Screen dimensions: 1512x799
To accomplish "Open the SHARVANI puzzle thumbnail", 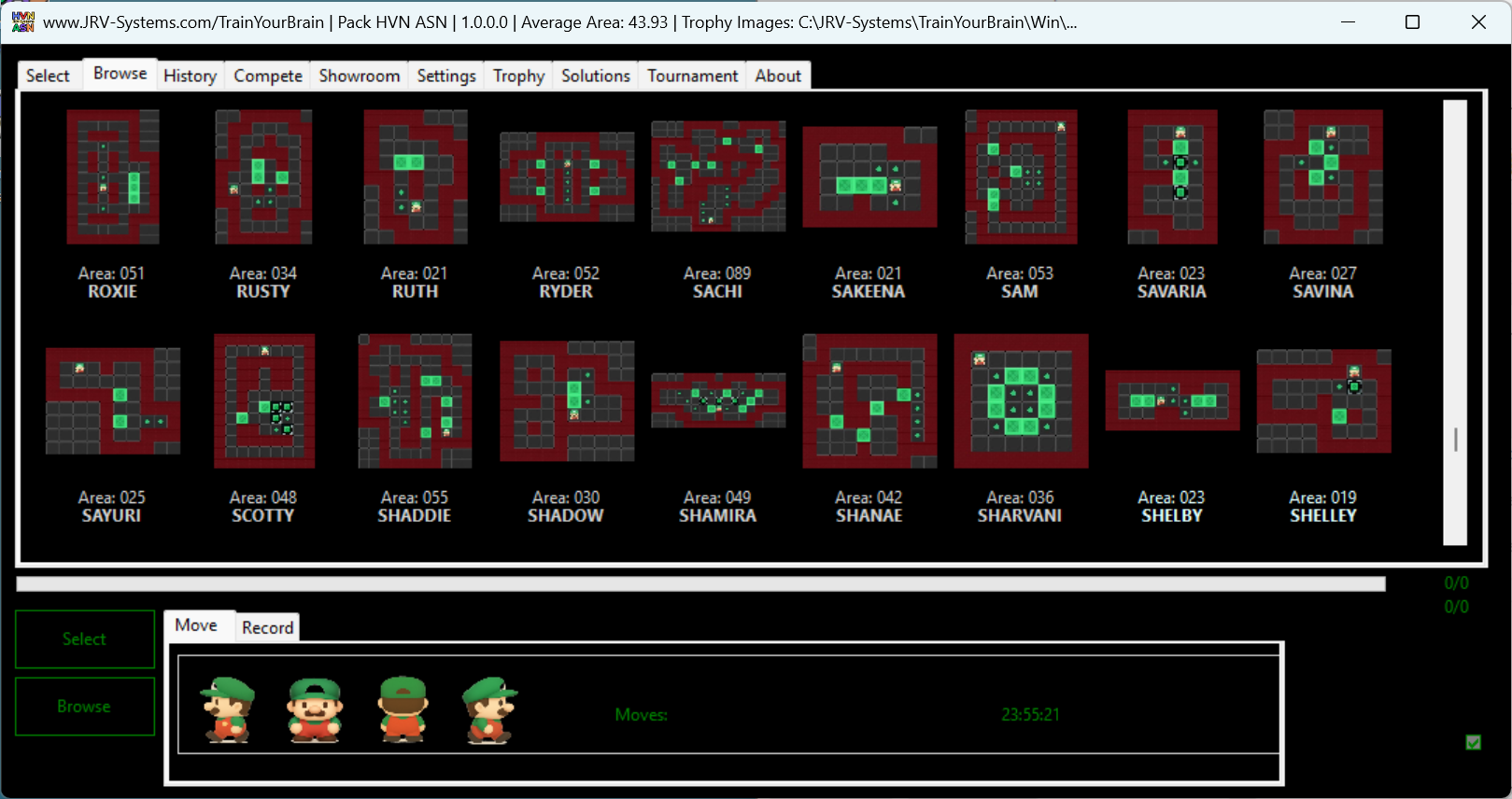I will tap(1020, 401).
